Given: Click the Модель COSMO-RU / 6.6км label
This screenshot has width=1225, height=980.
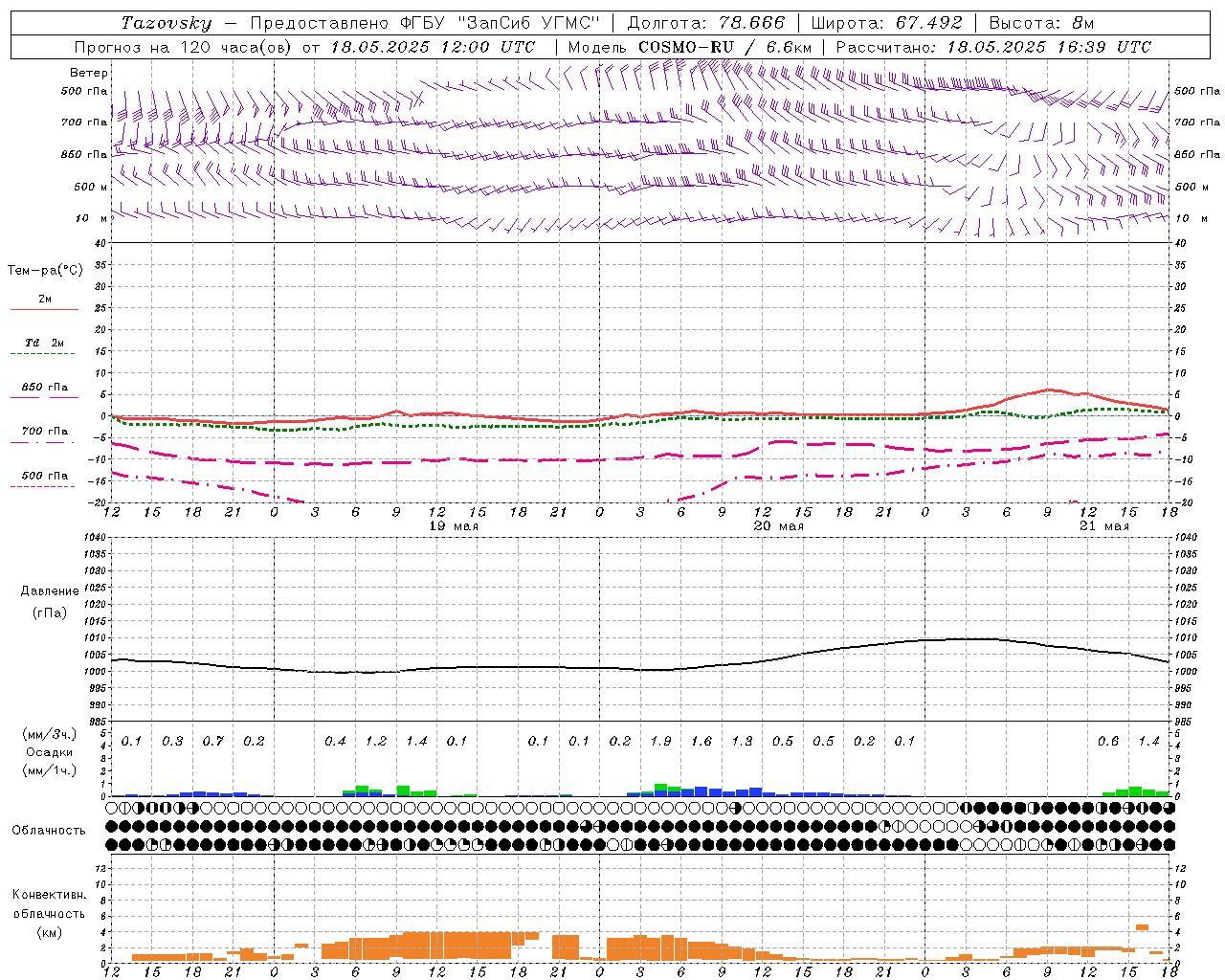Looking at the screenshot, I should tap(689, 47).
